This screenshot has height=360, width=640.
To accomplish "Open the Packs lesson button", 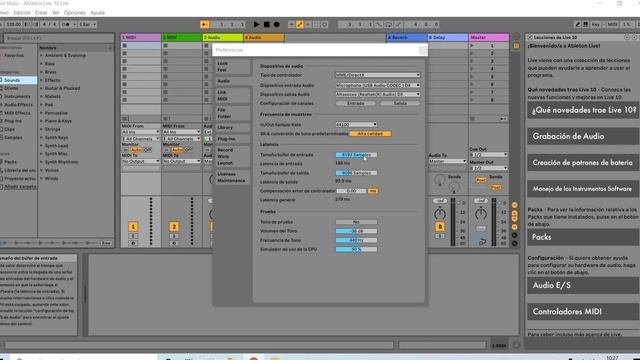I will [x=583, y=237].
